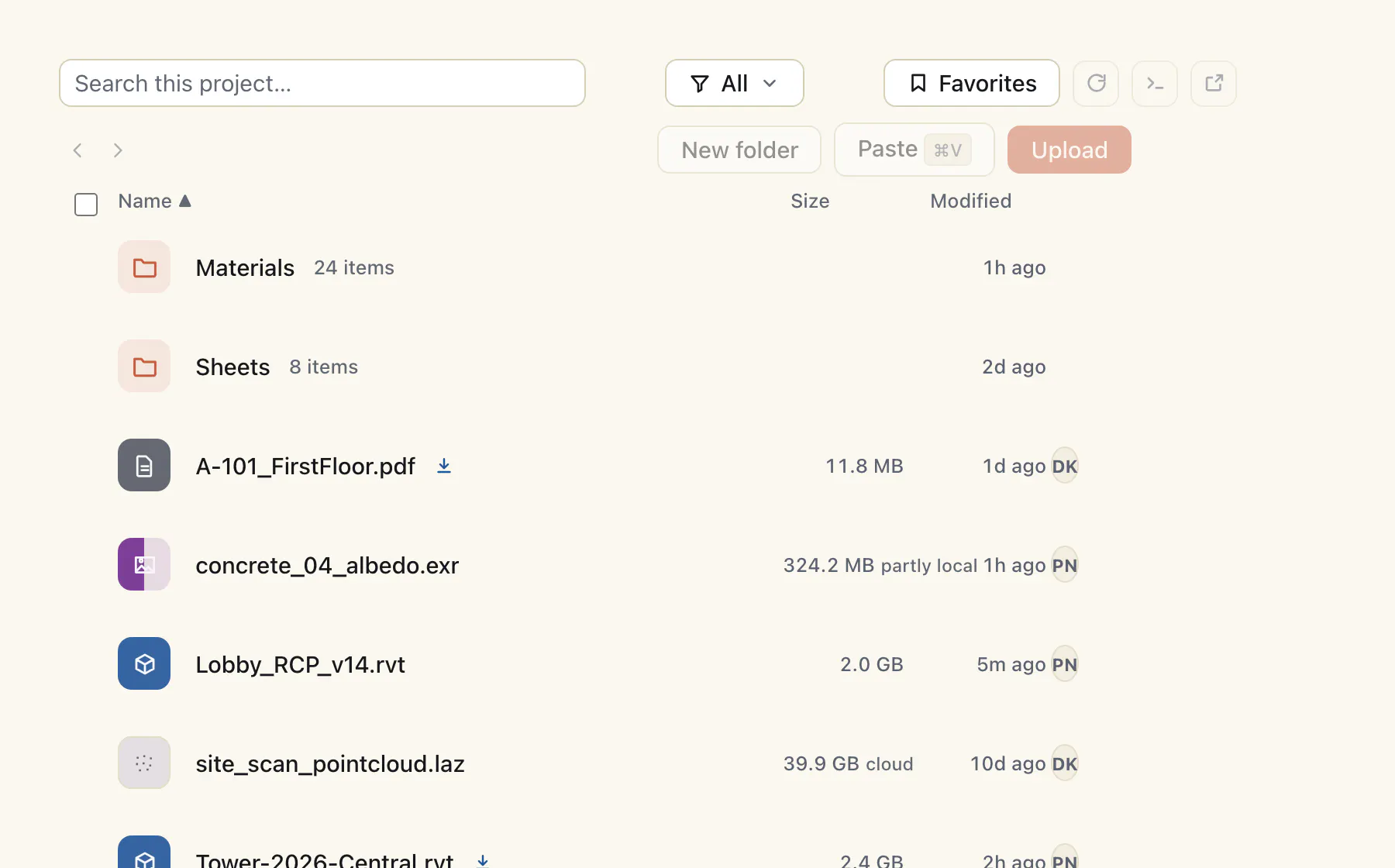Click the '8 items' count text
This screenshot has height=868, width=1395.
coord(324,367)
